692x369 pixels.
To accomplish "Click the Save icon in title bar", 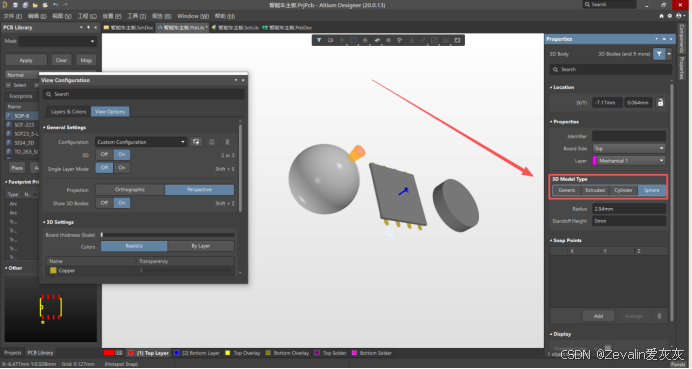I will [15, 5].
